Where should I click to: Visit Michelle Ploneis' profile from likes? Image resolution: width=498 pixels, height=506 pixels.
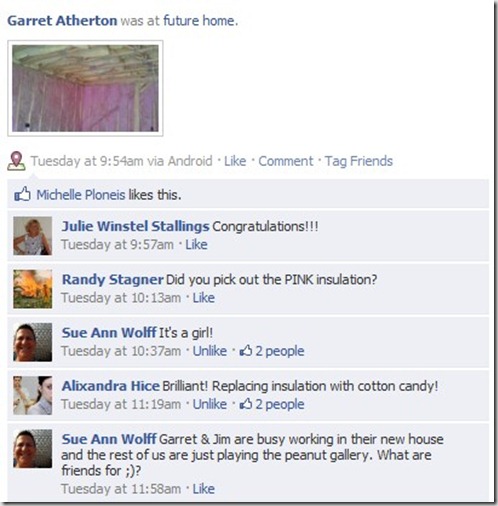(81, 195)
